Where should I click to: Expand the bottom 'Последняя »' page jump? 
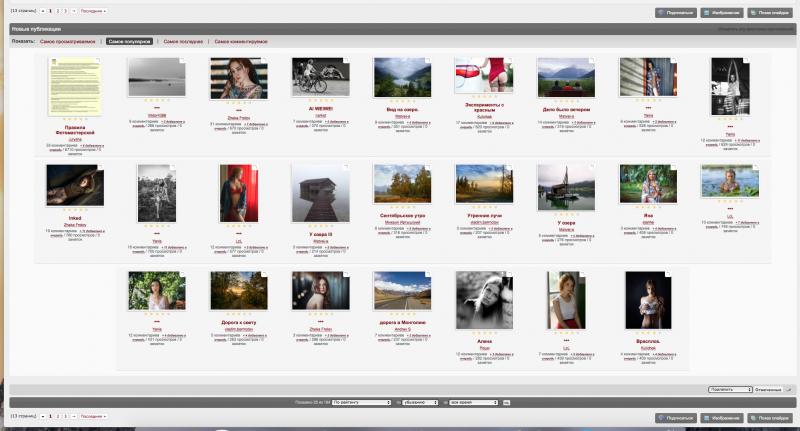pos(93,416)
